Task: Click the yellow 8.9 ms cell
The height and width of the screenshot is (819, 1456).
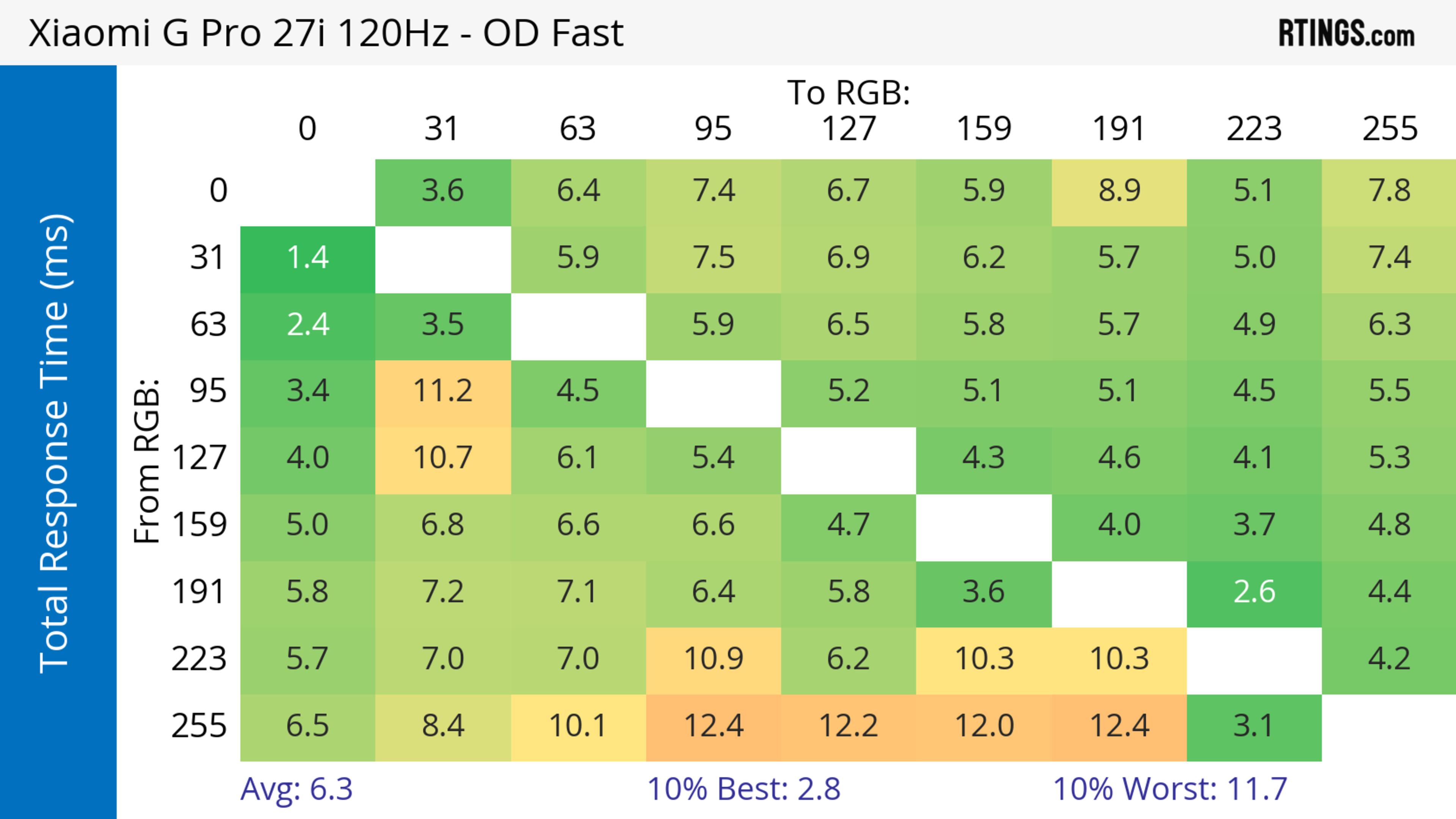Action: pyautogui.click(x=1119, y=190)
